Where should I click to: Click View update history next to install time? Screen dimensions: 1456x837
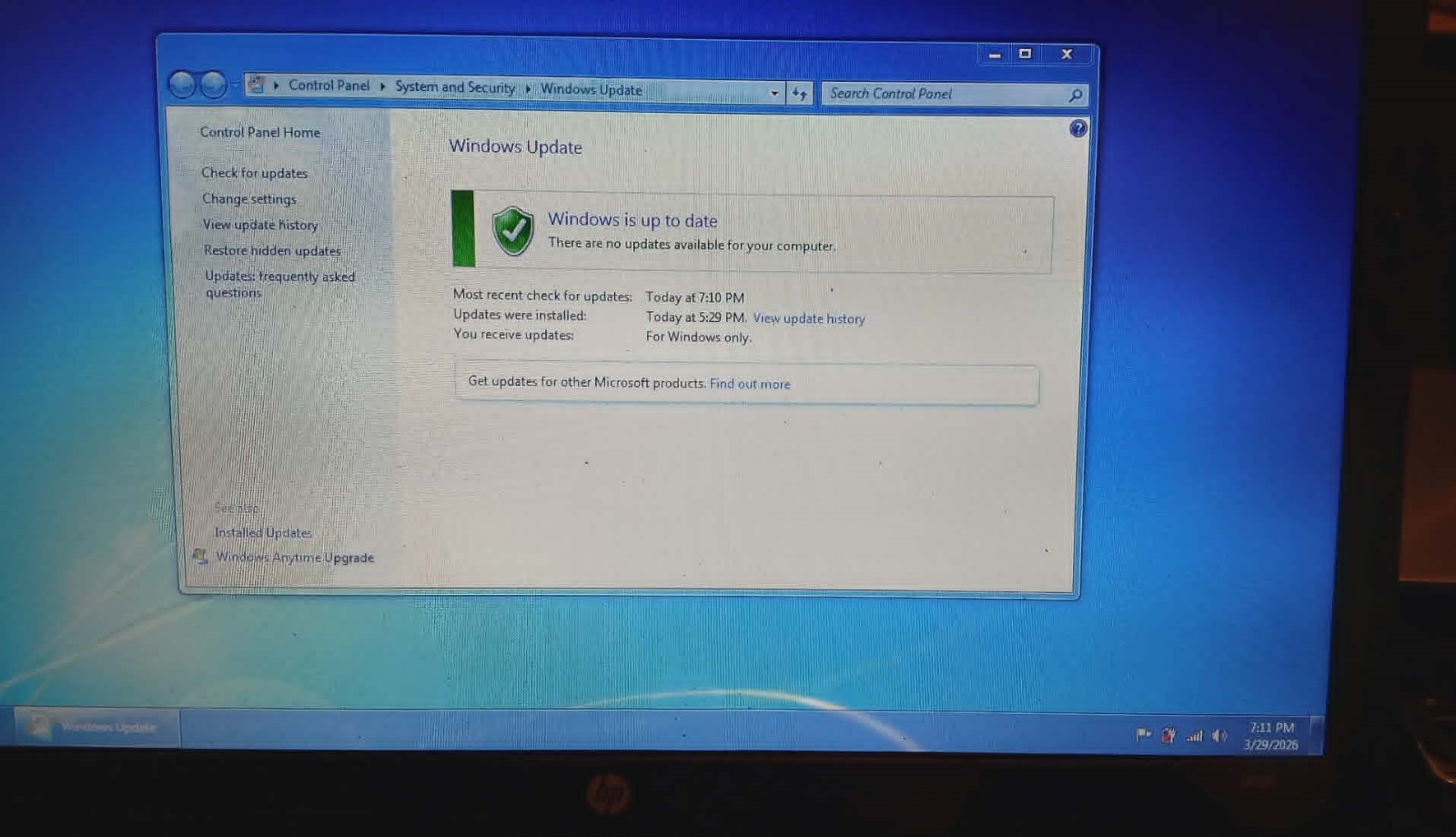809,318
